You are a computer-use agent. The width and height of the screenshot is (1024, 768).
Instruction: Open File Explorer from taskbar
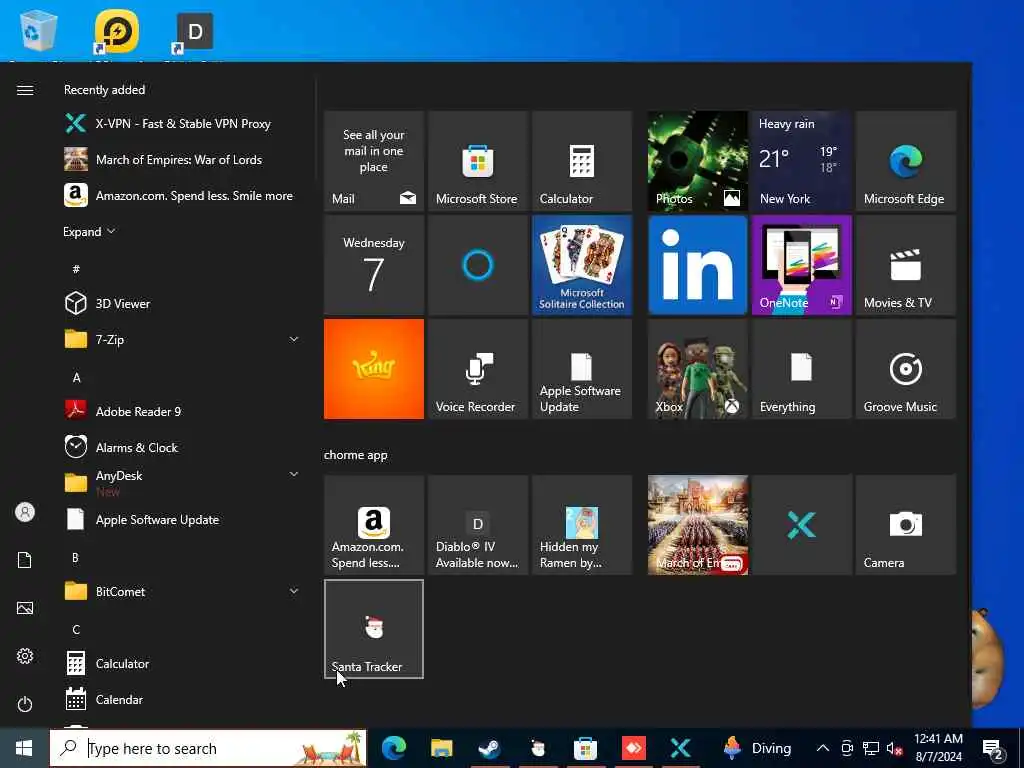(441, 748)
